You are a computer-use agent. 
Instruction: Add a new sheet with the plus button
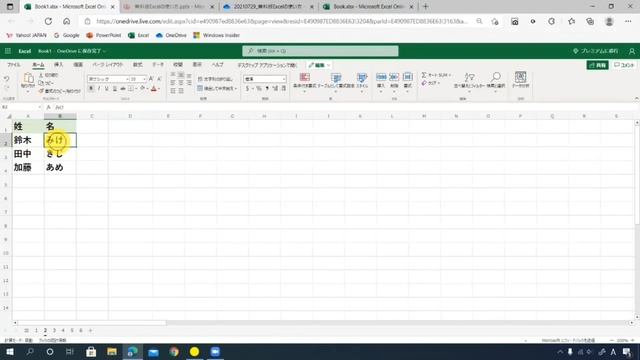[x=90, y=330]
